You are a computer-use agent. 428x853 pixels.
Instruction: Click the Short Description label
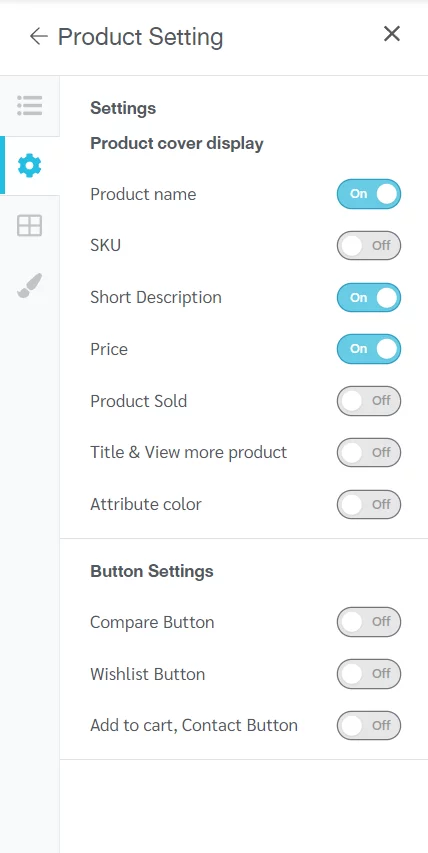tap(156, 298)
